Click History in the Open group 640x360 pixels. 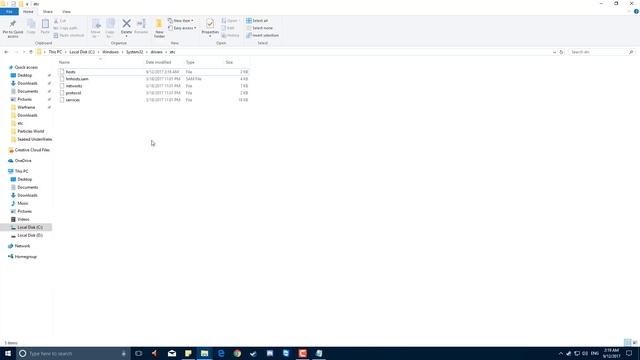(x=231, y=36)
